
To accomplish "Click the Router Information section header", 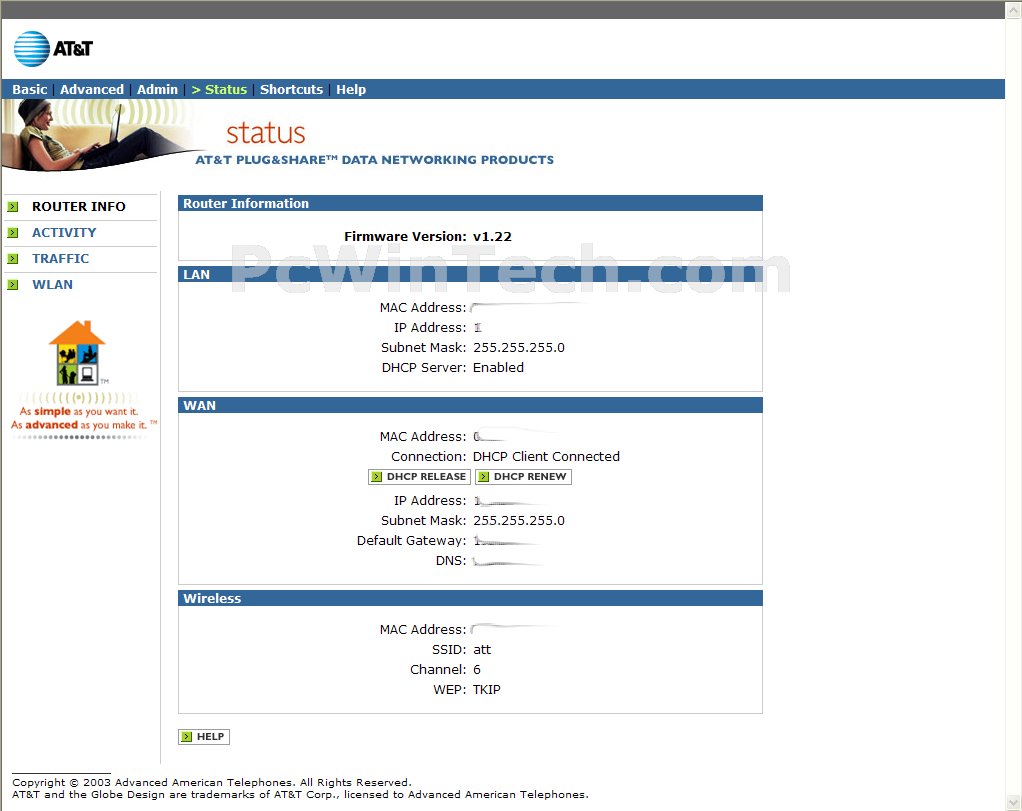I will (x=470, y=203).
